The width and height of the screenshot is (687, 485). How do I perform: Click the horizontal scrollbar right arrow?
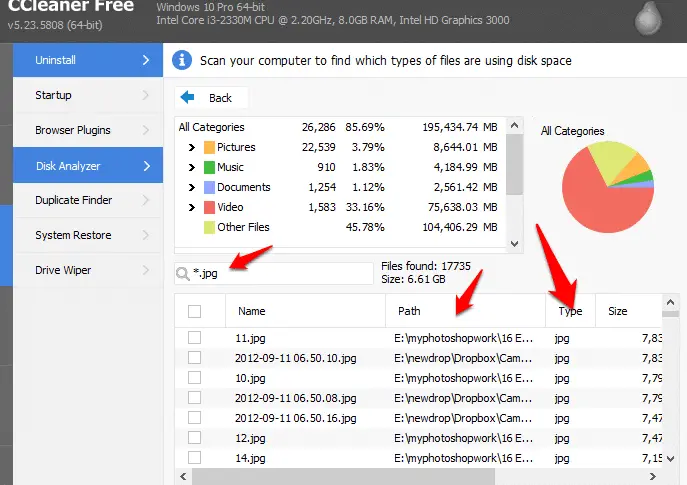coord(653,476)
